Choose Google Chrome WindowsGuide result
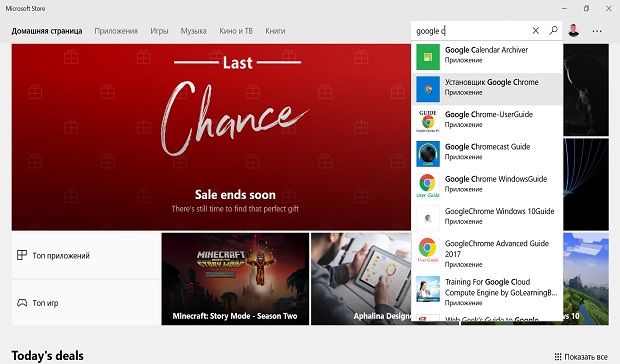 click(487, 186)
